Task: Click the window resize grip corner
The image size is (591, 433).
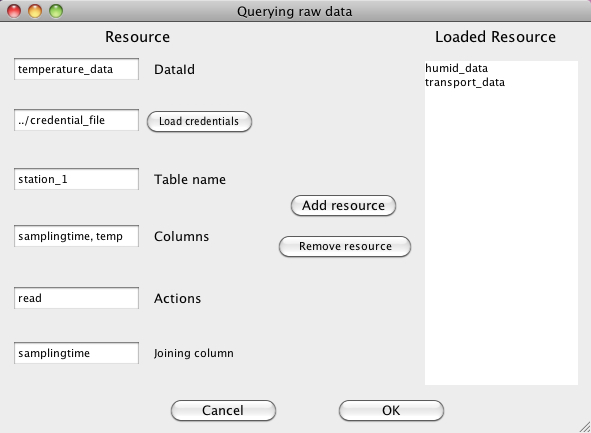Action: pyautogui.click(x=585, y=427)
